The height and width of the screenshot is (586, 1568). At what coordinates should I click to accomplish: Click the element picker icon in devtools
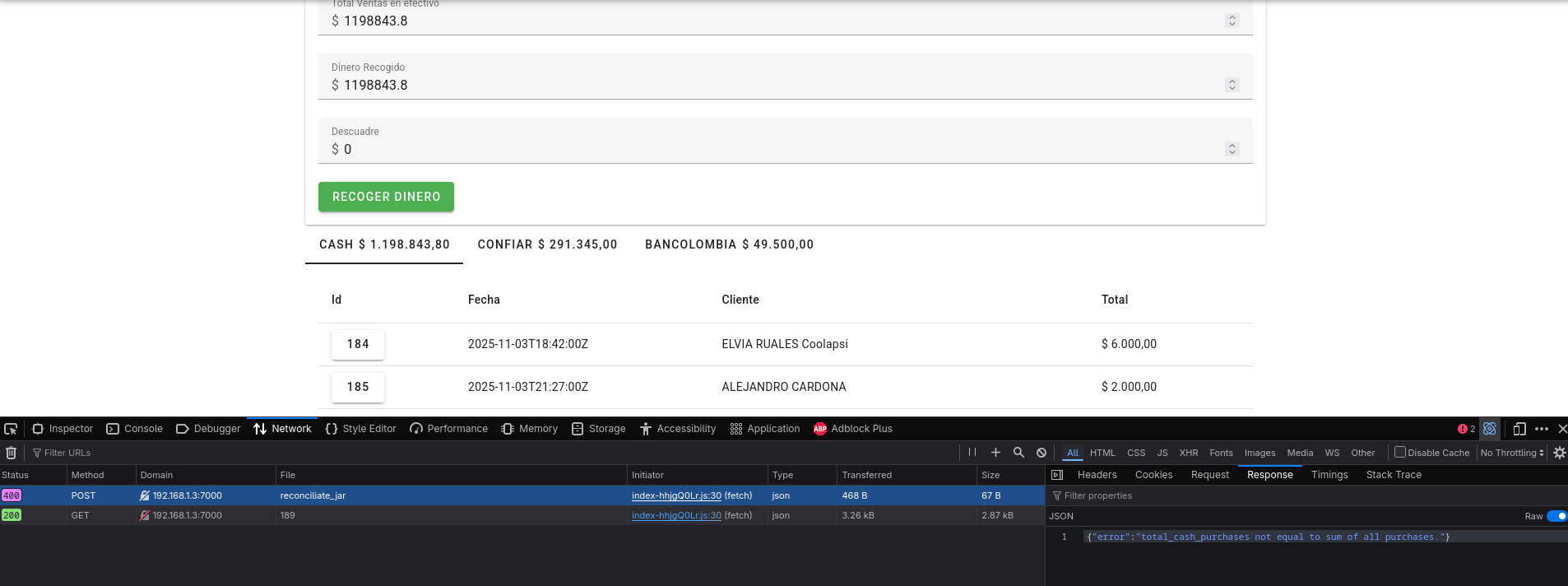click(11, 429)
